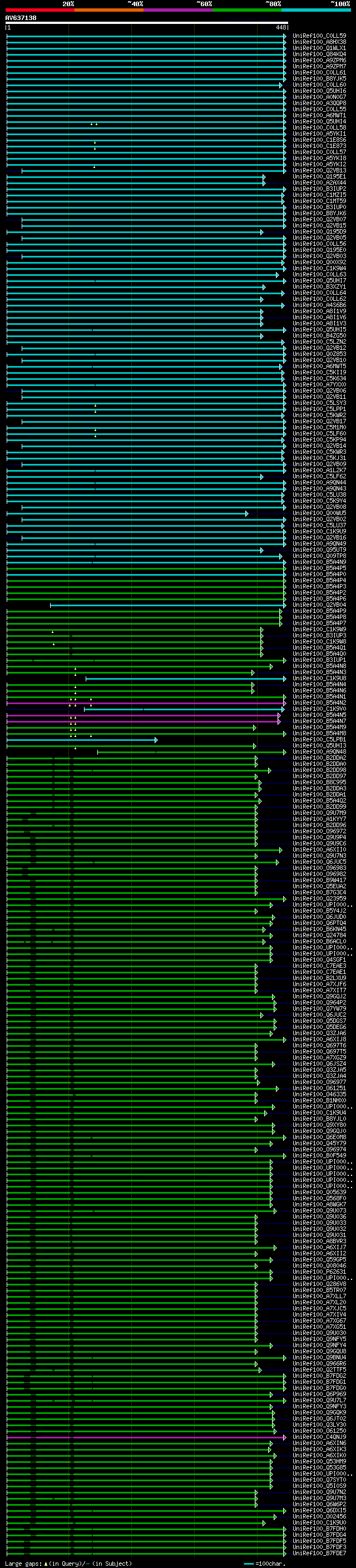Select the UniRef100_B2DDA2 label
Image resolution: width=356 pixels, height=1568 pixels.
click(319, 759)
